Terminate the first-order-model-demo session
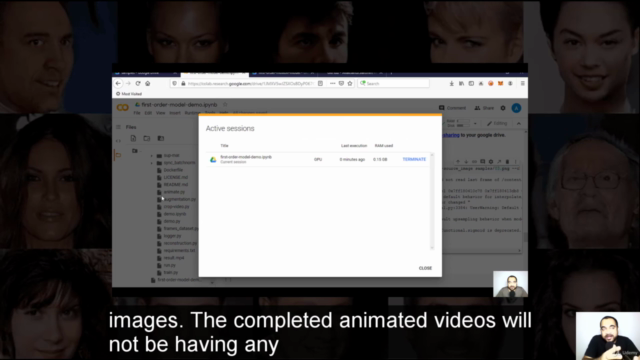This screenshot has height=360, width=640. pyautogui.click(x=414, y=159)
